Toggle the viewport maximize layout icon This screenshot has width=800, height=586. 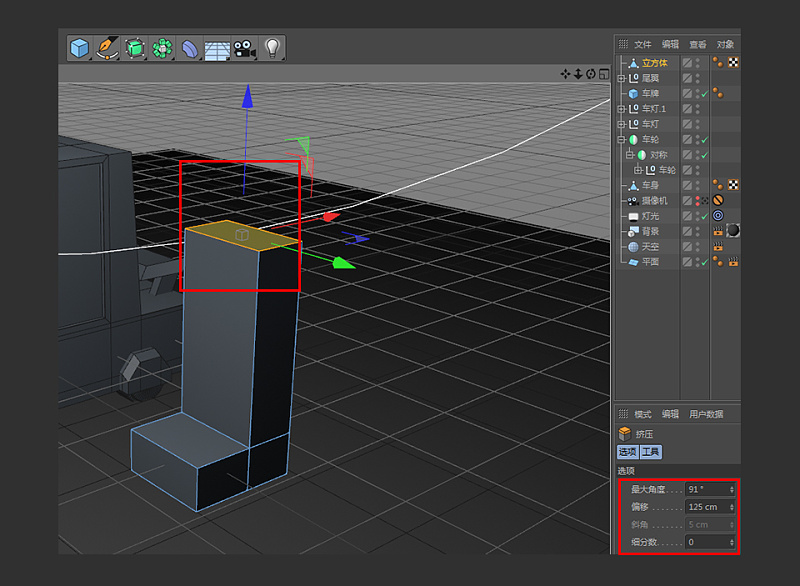[604, 74]
